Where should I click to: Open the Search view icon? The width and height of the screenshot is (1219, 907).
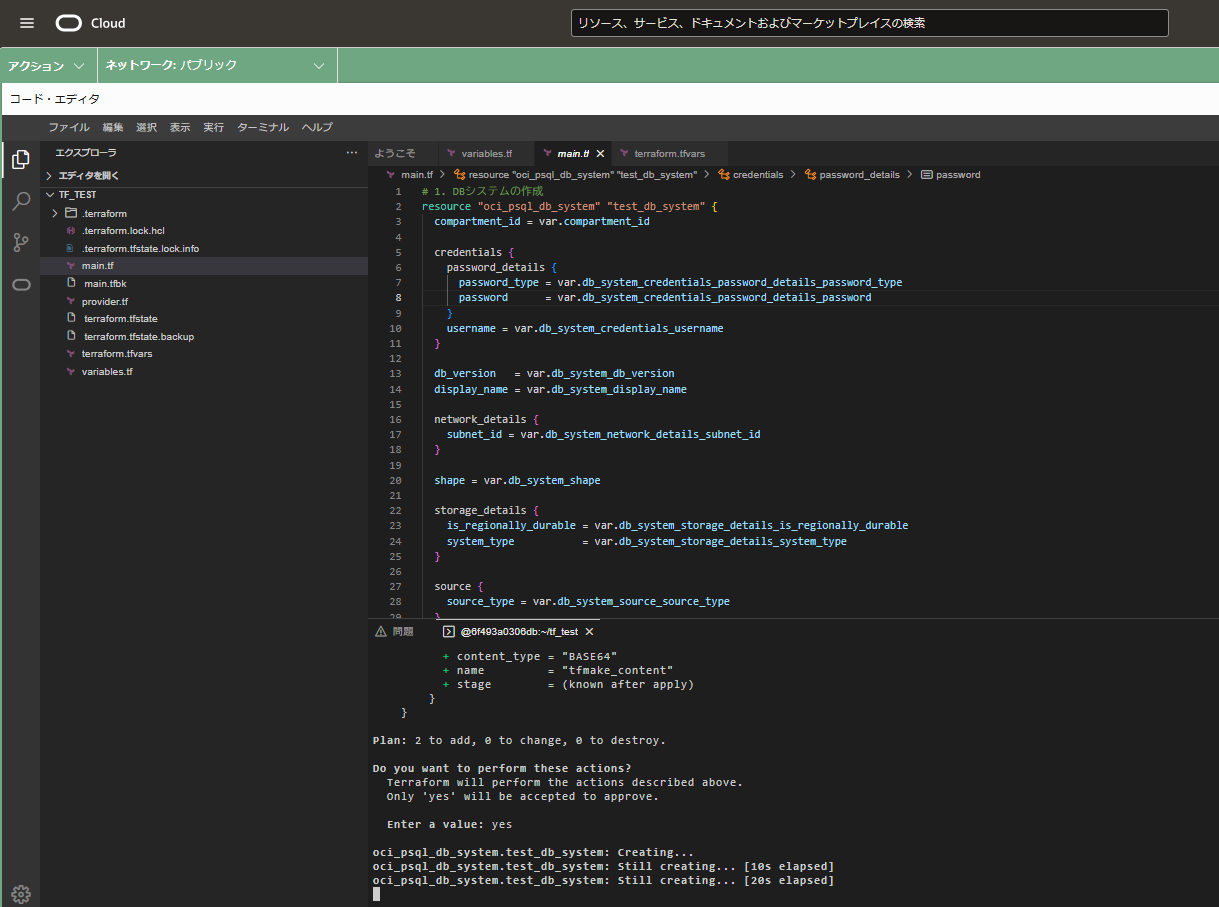click(x=21, y=202)
